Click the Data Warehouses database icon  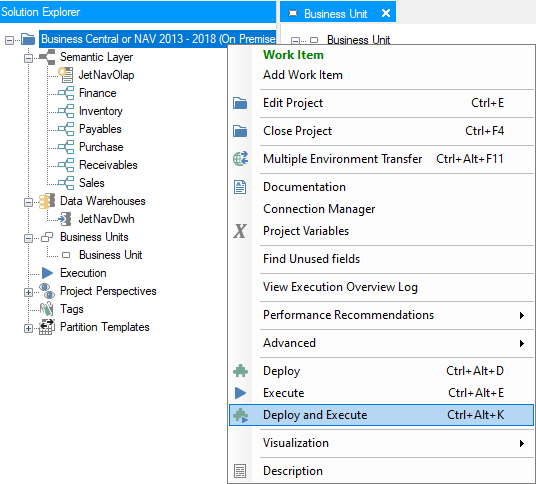pyautogui.click(x=47, y=201)
